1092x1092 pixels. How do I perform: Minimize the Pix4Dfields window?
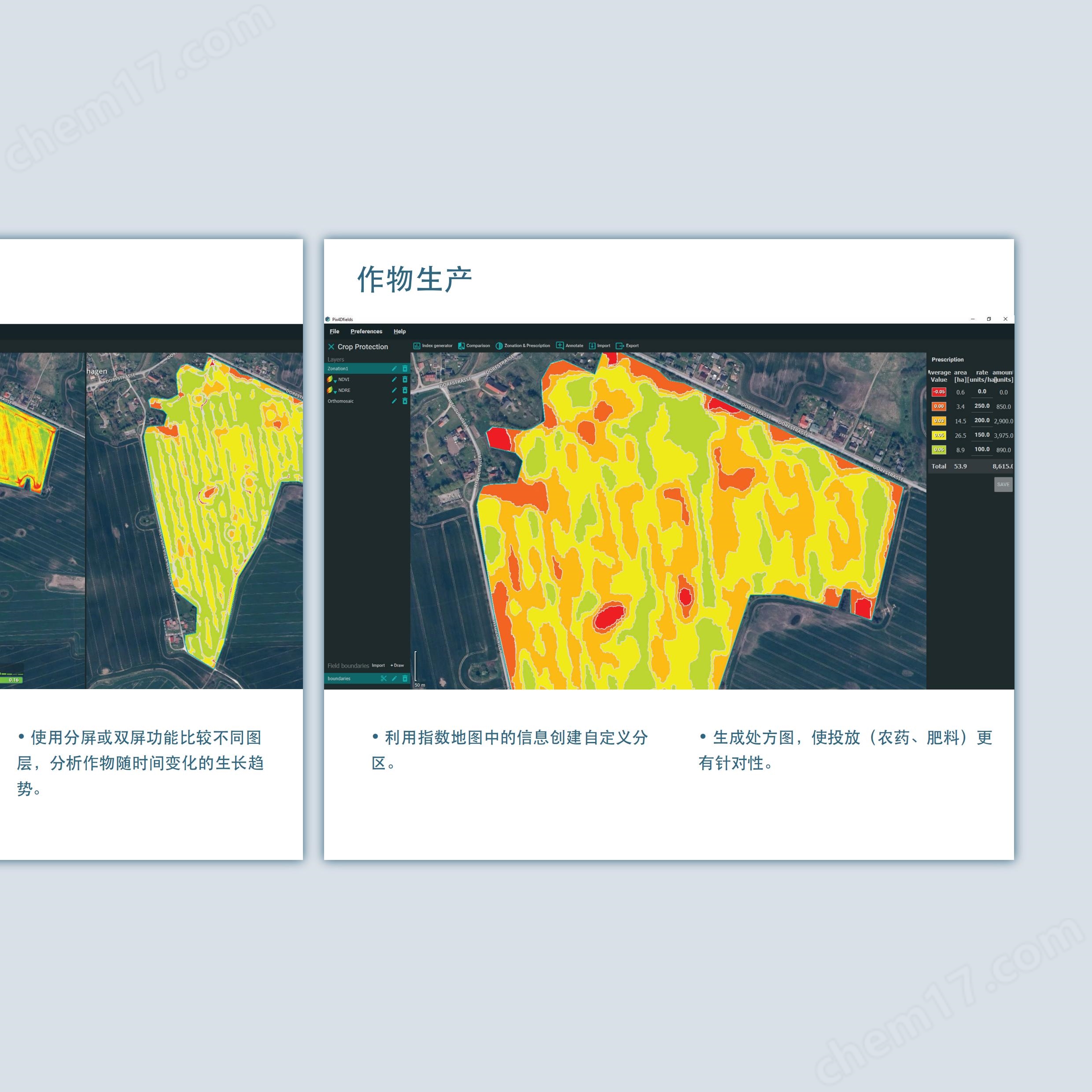click(973, 319)
